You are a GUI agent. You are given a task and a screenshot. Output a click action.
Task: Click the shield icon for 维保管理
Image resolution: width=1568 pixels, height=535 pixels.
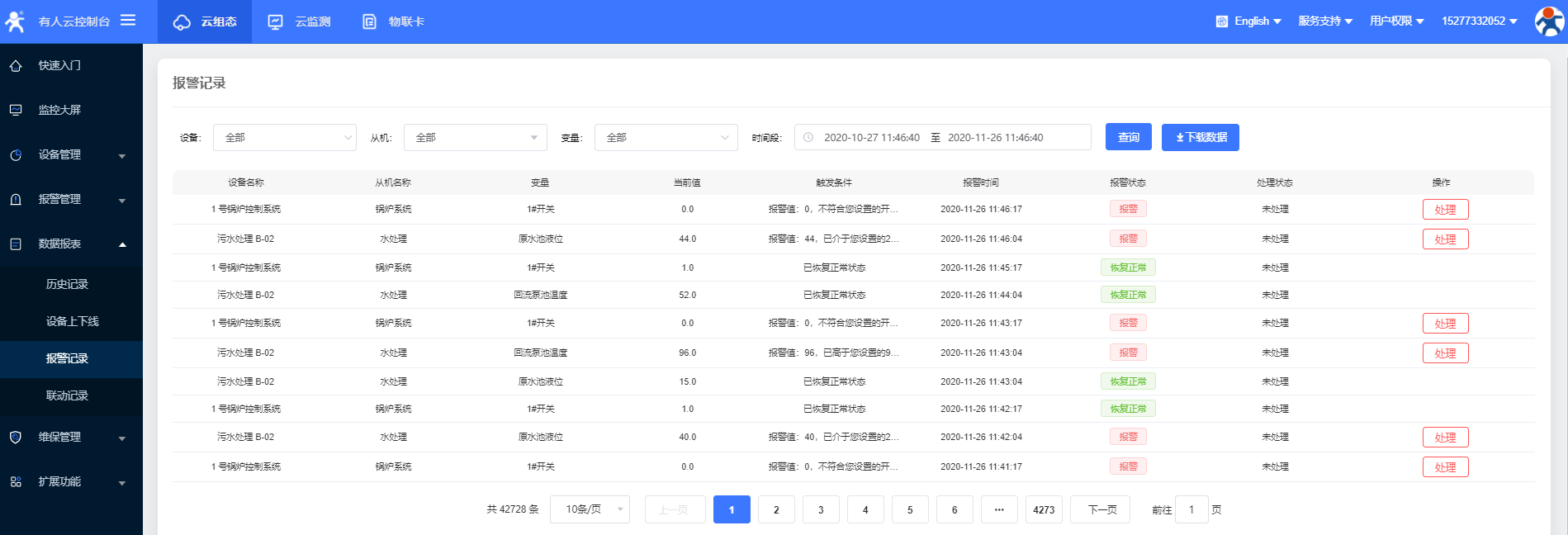(16, 438)
